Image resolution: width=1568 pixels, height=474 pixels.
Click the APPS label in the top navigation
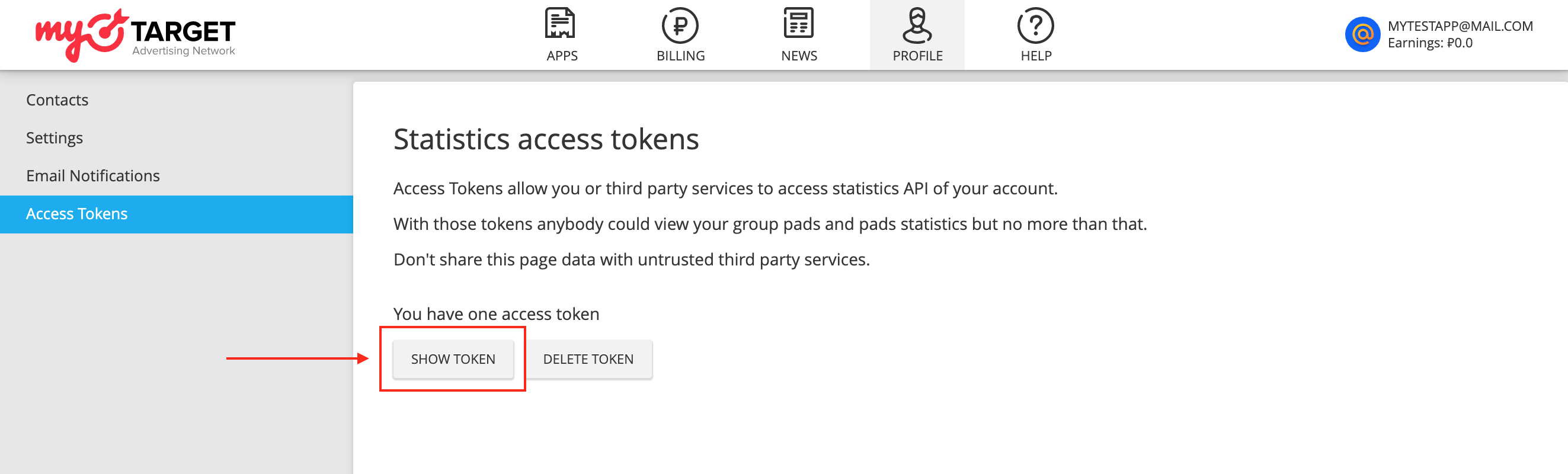tap(561, 56)
